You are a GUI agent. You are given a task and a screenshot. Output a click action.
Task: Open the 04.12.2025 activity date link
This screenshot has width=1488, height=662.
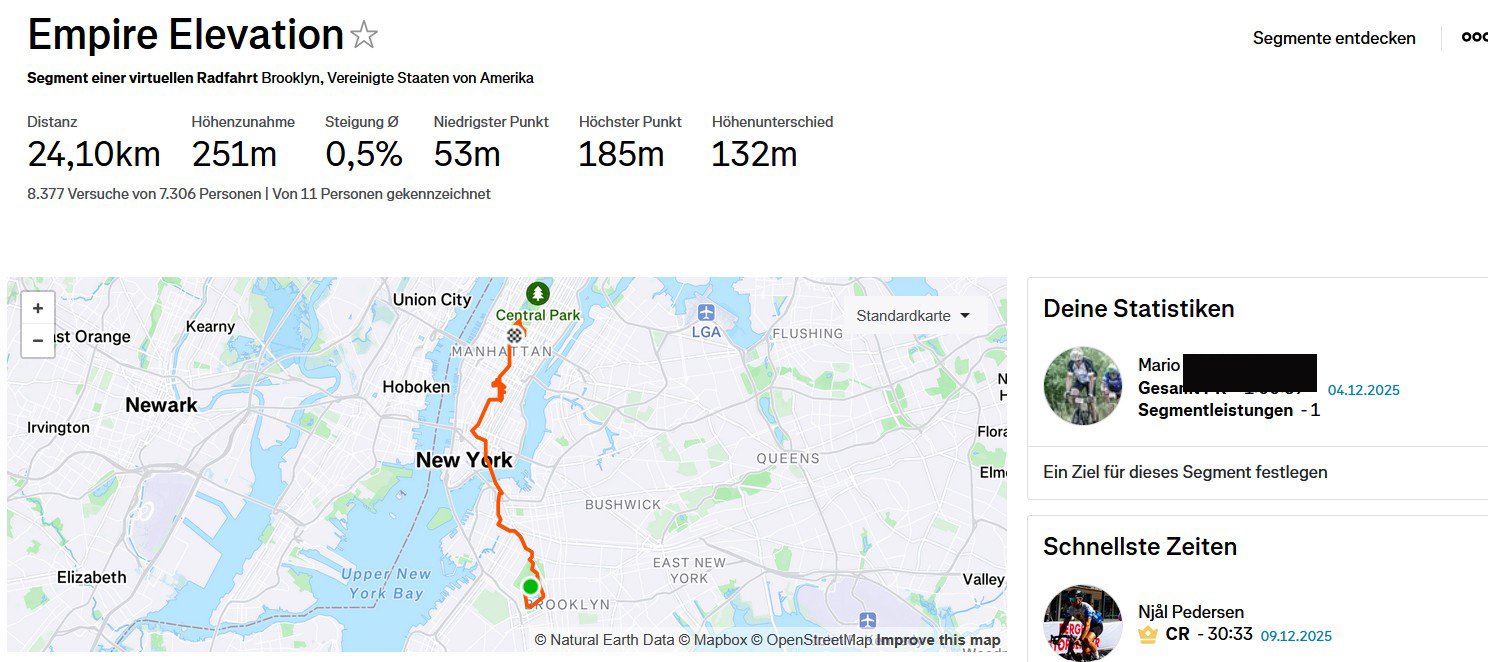coord(1363,390)
